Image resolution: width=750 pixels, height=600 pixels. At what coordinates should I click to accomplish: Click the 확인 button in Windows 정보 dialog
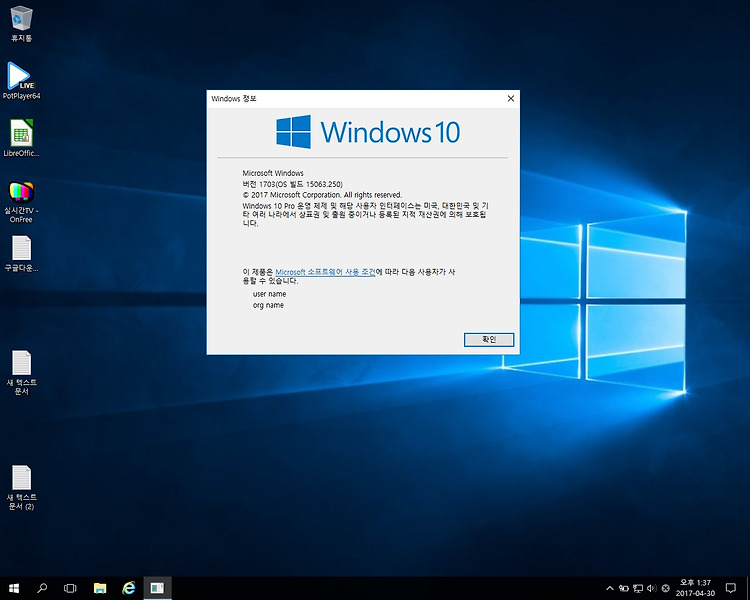coord(489,339)
